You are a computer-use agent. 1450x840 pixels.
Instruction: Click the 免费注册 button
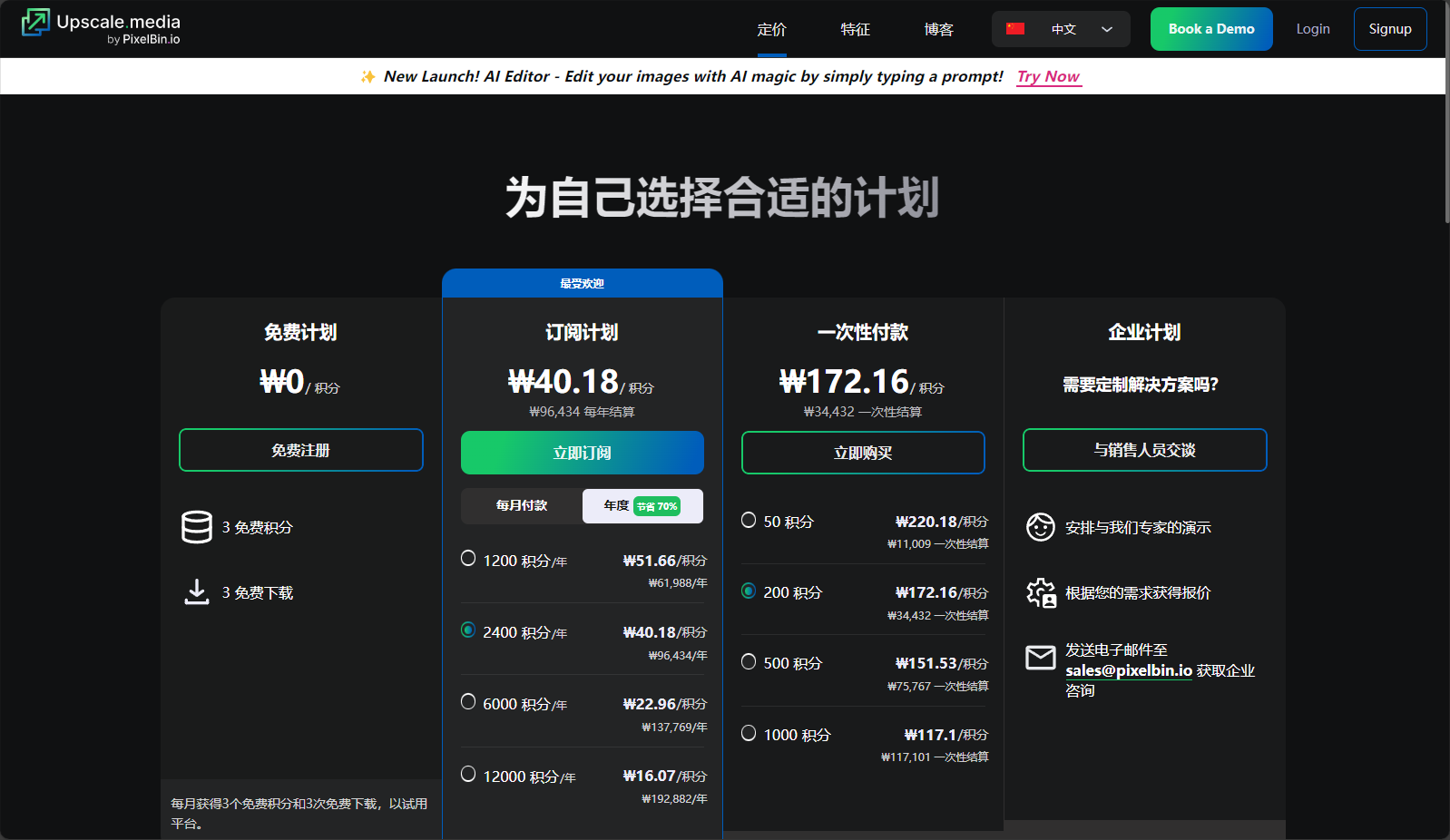[301, 450]
